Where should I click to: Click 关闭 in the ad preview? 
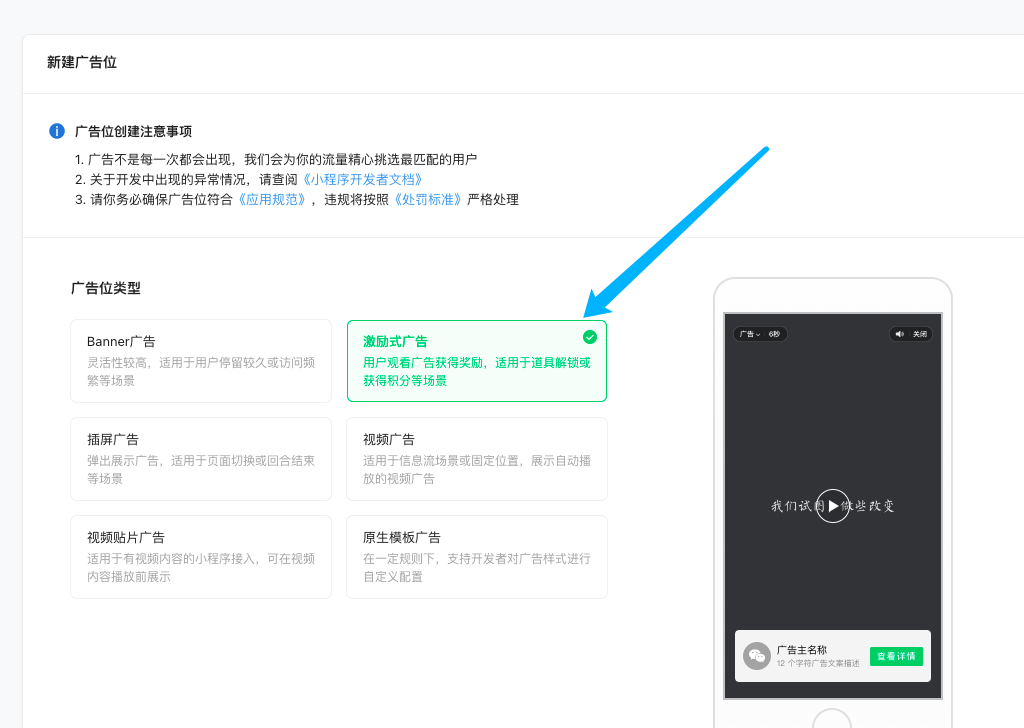919,334
